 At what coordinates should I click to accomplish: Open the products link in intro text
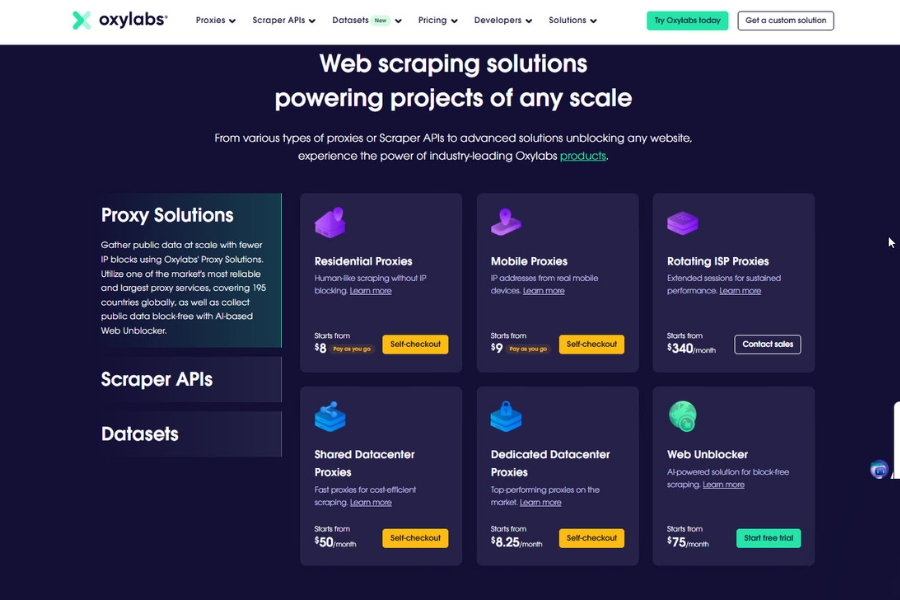tap(583, 156)
